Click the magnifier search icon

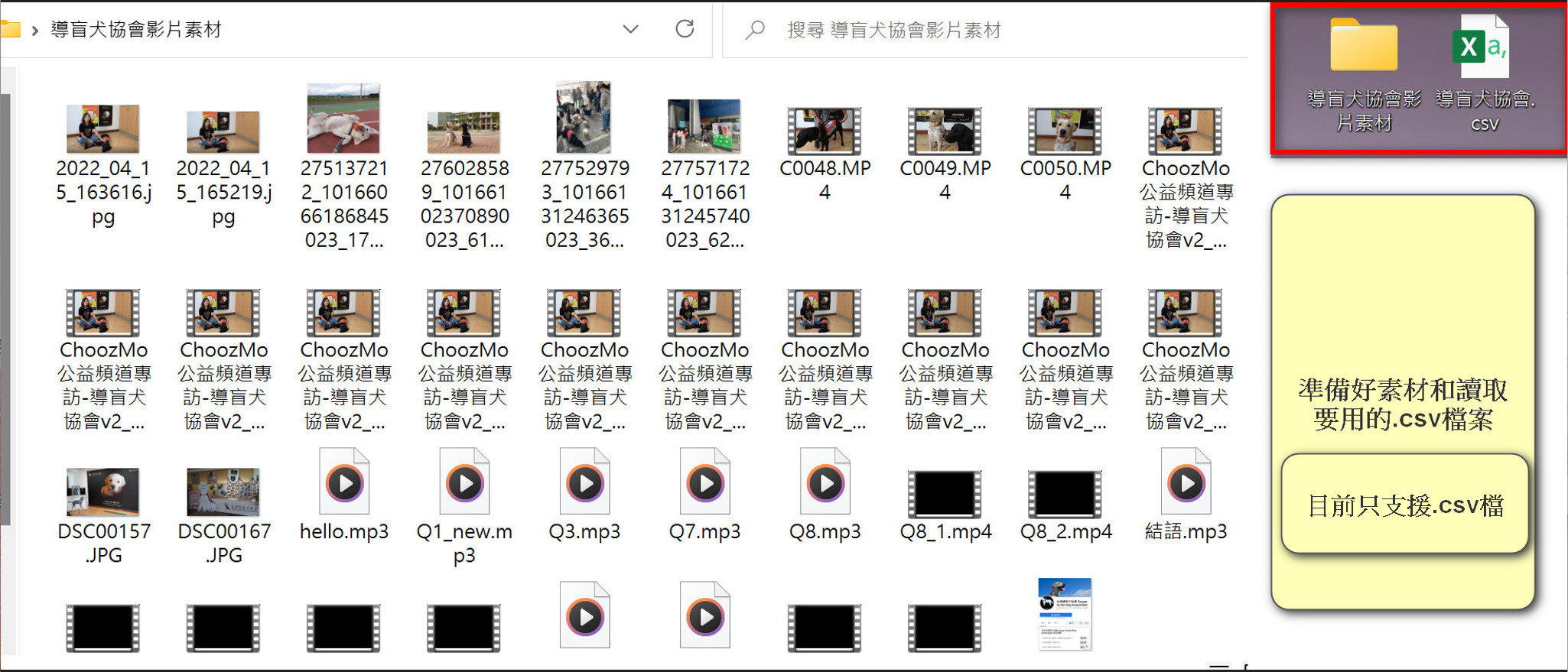755,30
